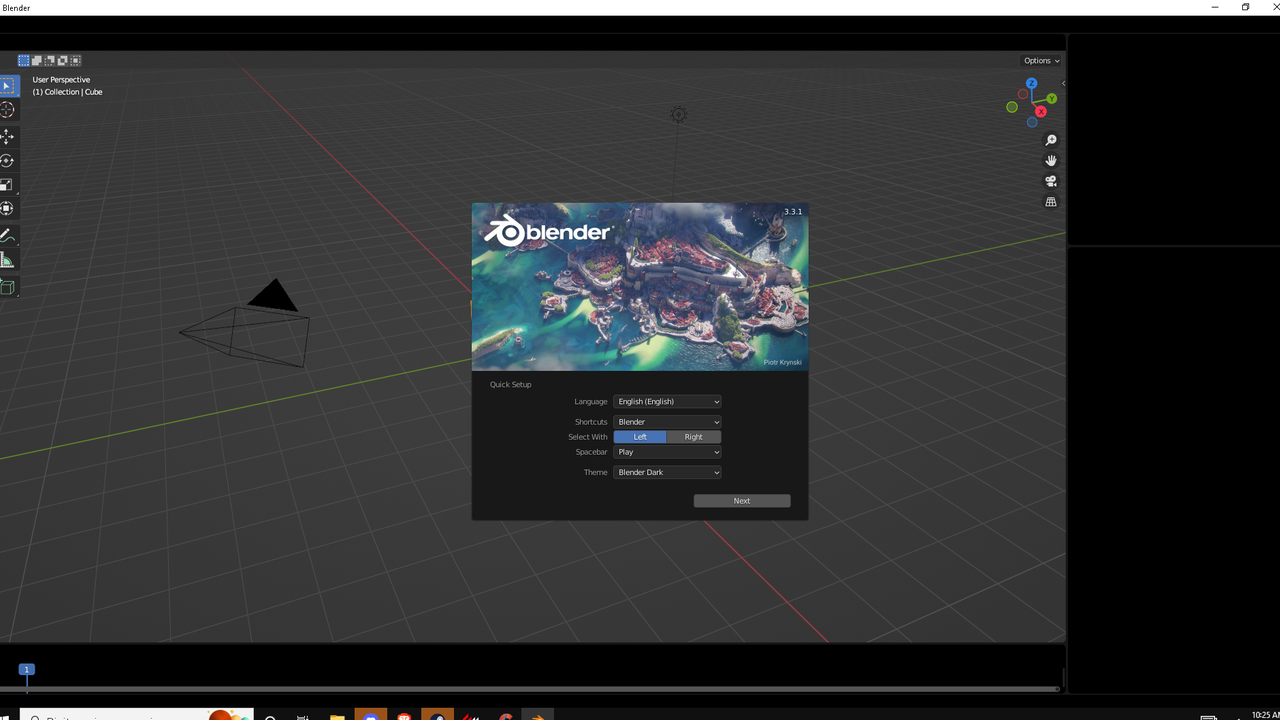Viewport: 1280px width, 720px height.
Task: Pick the Measure tool
Action: pyautogui.click(x=8, y=260)
